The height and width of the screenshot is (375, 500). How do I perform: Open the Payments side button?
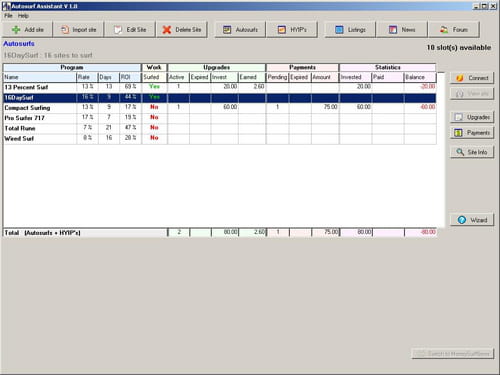[x=472, y=133]
